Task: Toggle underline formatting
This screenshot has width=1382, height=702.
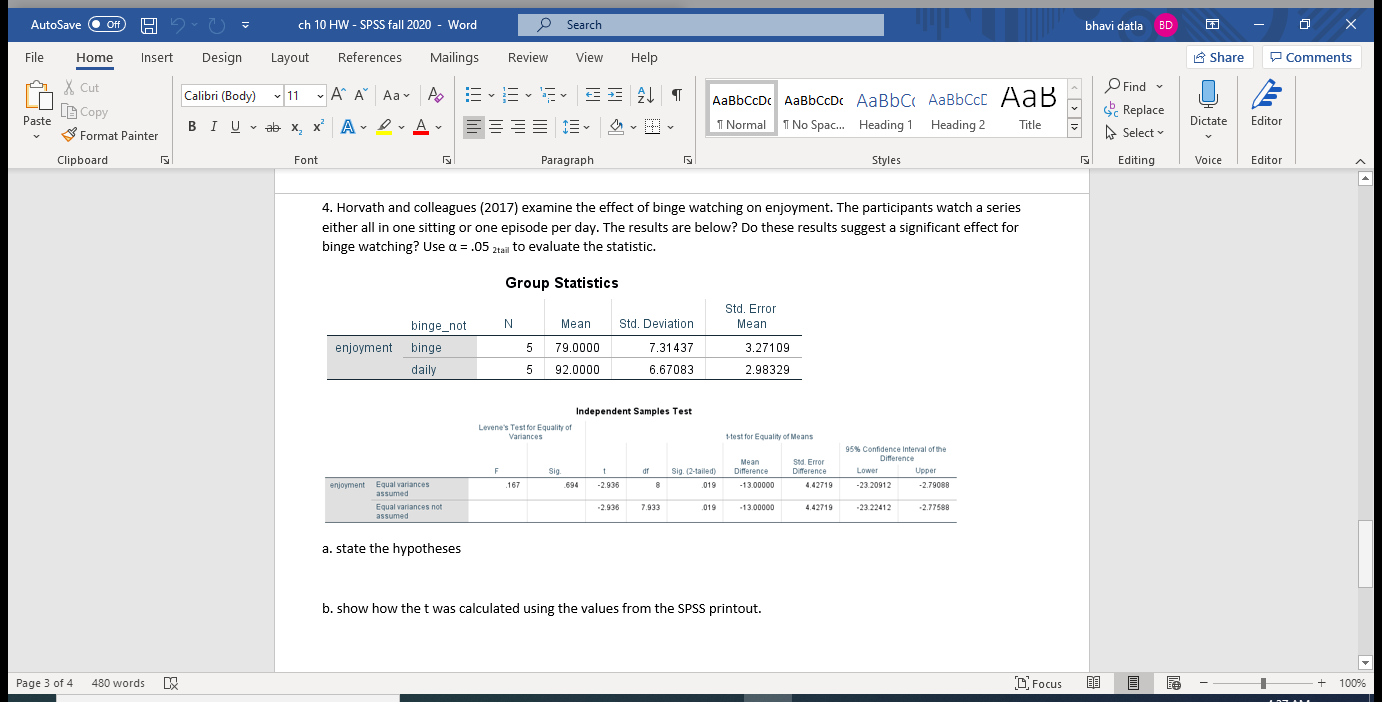Action: 233,127
